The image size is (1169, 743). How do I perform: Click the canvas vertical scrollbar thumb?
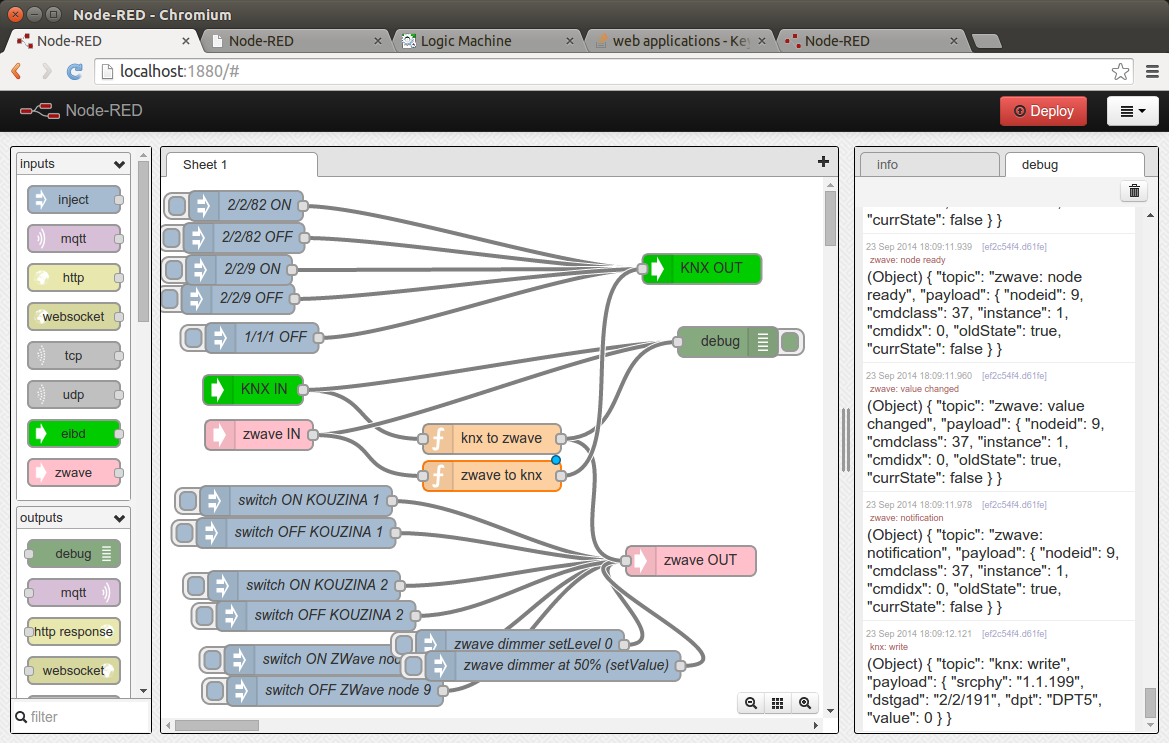(830, 218)
